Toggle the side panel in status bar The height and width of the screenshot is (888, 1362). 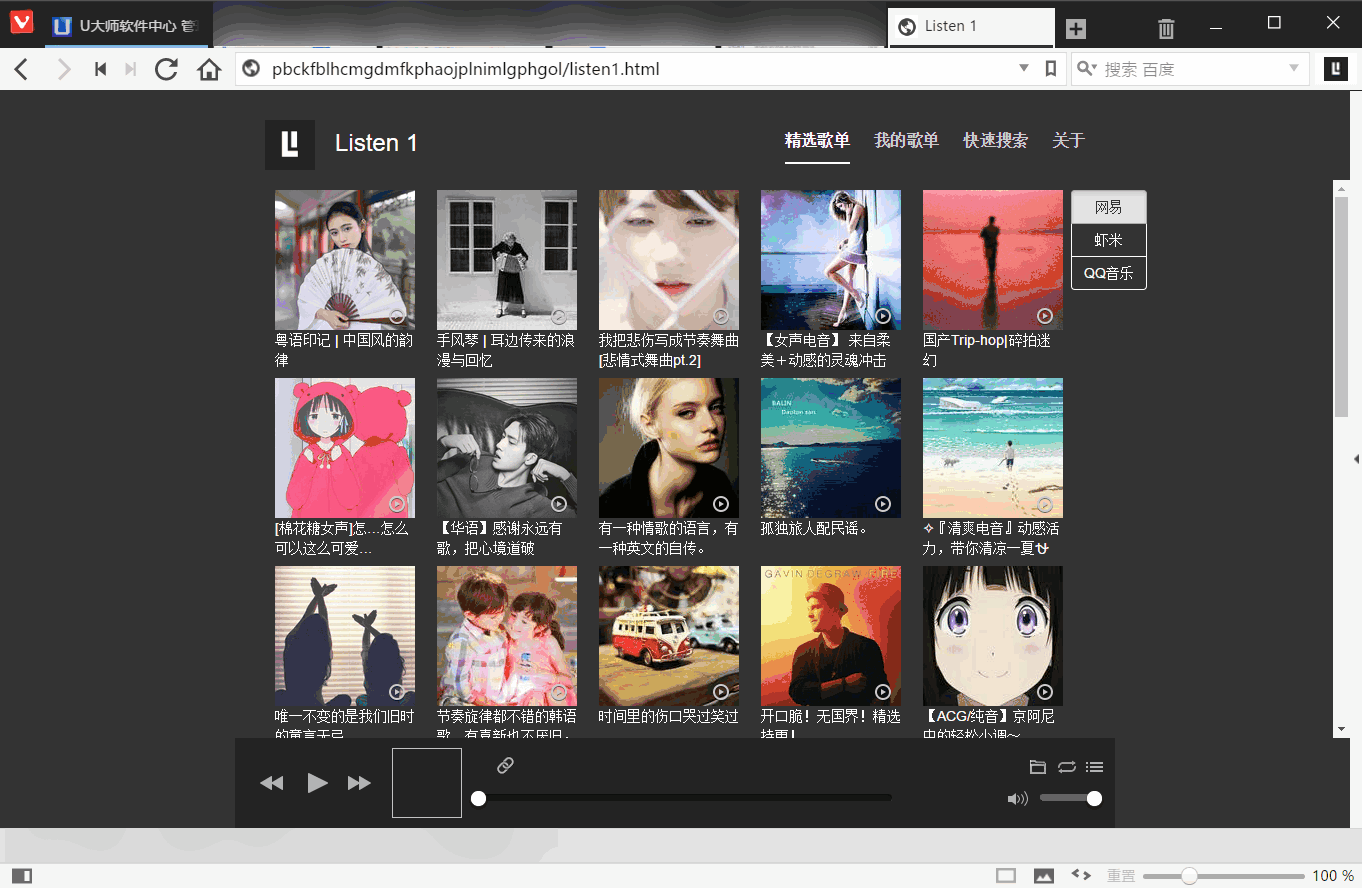21,876
